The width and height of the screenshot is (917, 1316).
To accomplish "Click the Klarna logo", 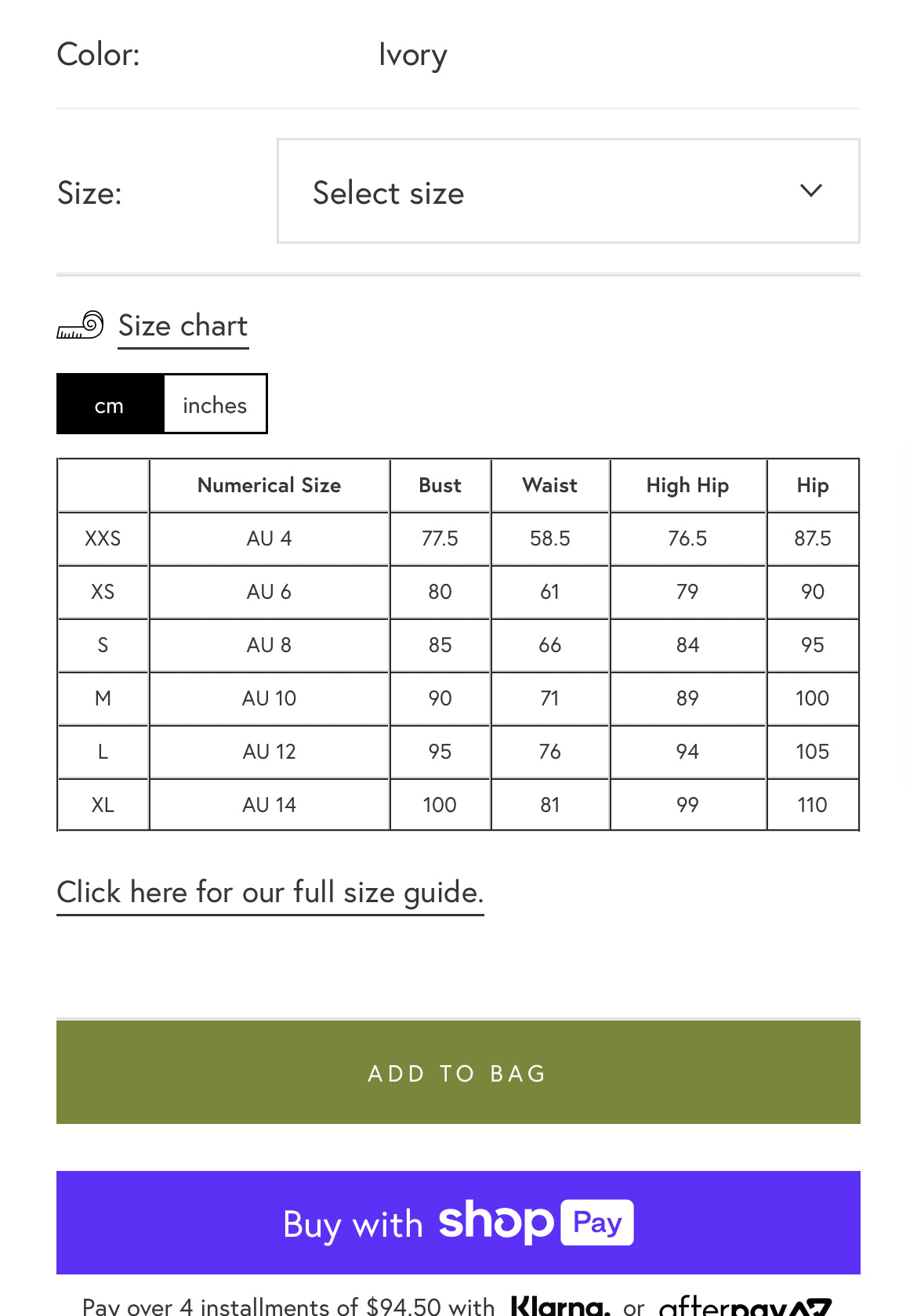I will pos(560,1306).
